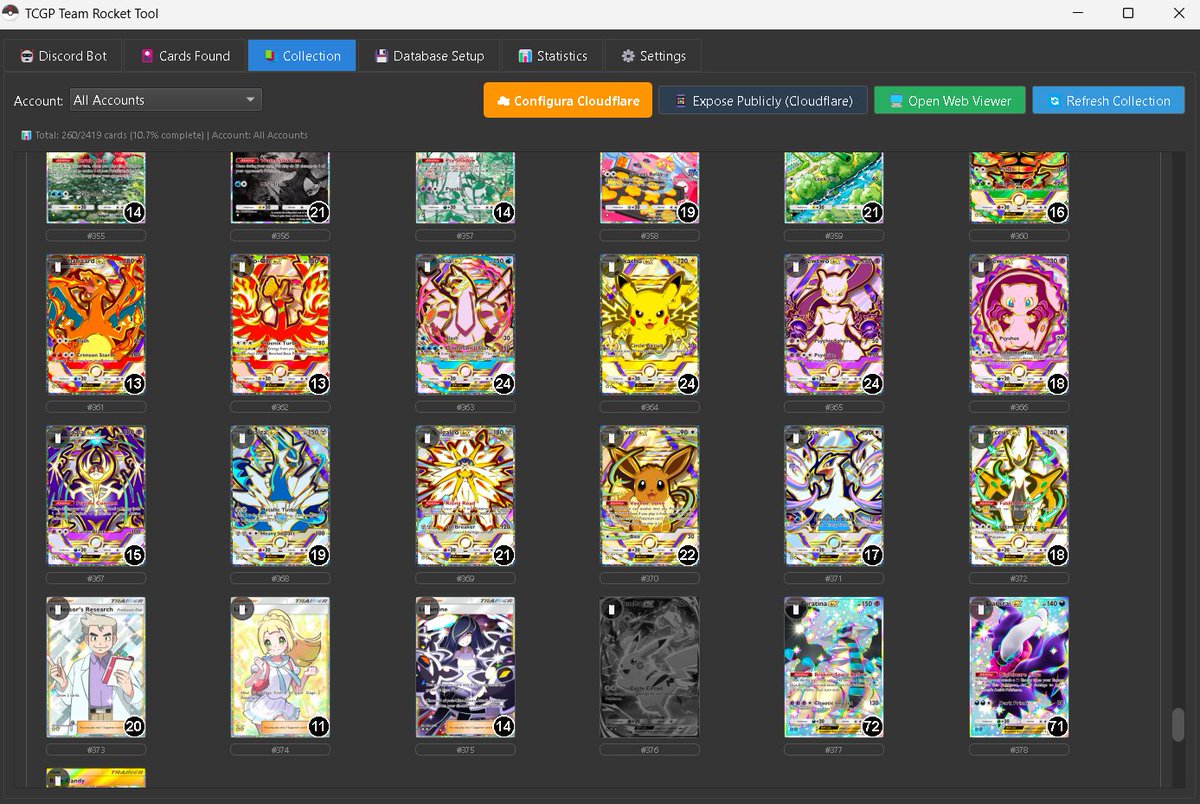This screenshot has height=804, width=1200.
Task: Select the Professor's Research trainer card #373
Action: pos(96,668)
